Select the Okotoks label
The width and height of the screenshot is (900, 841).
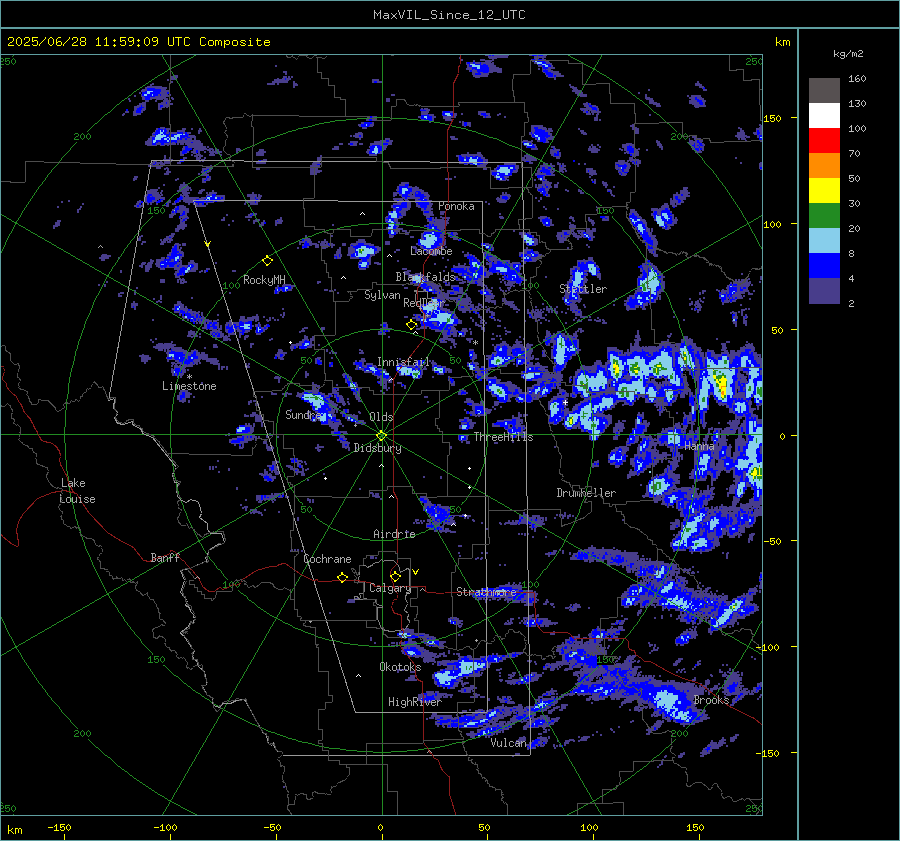coord(400,667)
